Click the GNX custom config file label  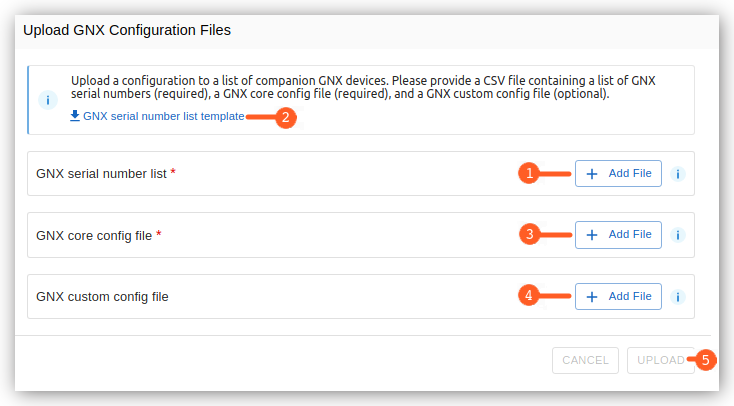(102, 297)
